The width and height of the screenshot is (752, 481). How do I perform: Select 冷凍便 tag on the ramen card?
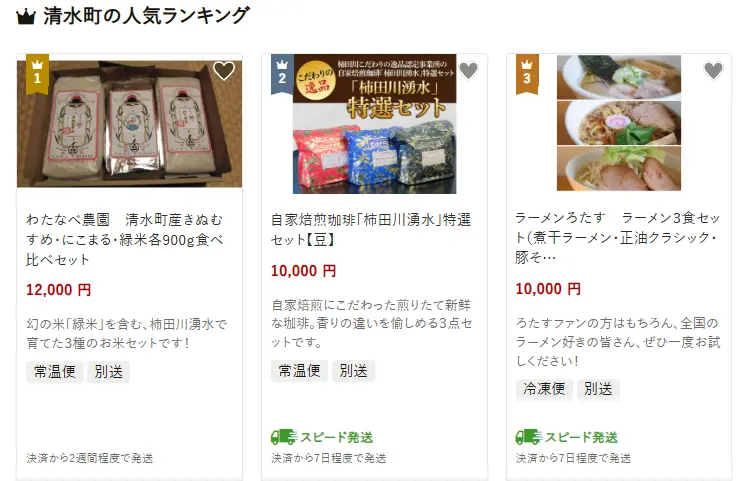(544, 389)
